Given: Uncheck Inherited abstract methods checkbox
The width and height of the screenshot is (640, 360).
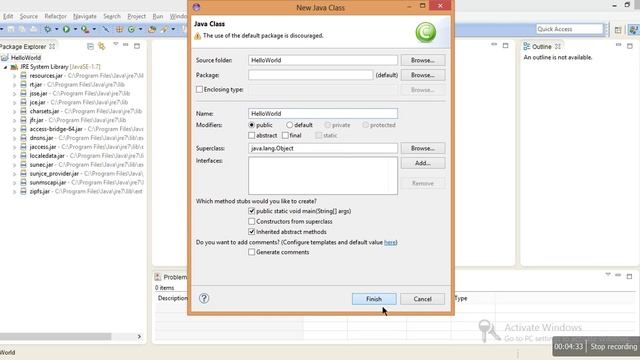Looking at the screenshot, I should (x=251, y=231).
